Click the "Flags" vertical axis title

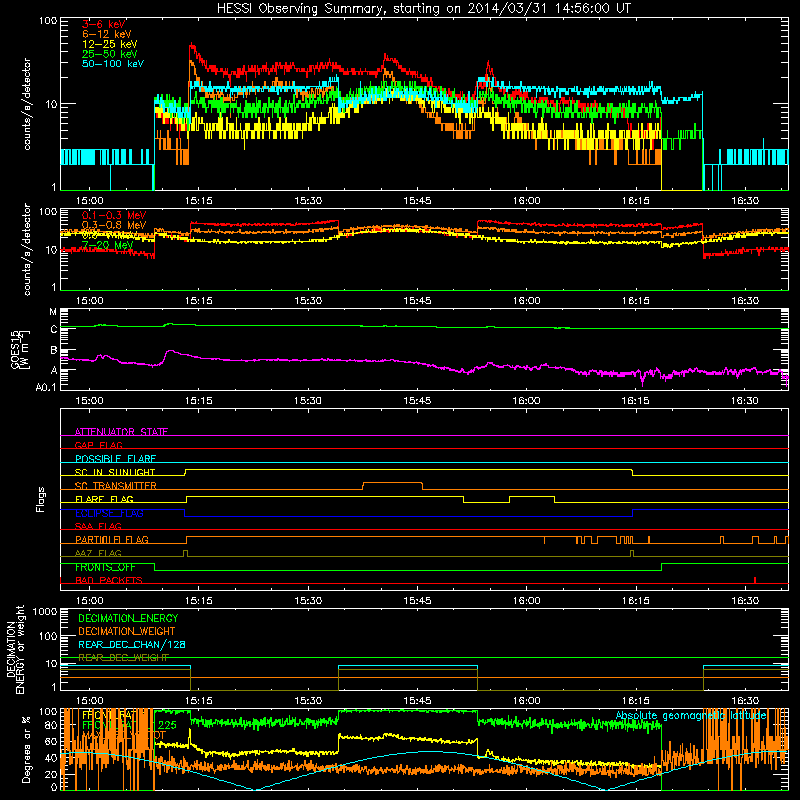pos(40,499)
